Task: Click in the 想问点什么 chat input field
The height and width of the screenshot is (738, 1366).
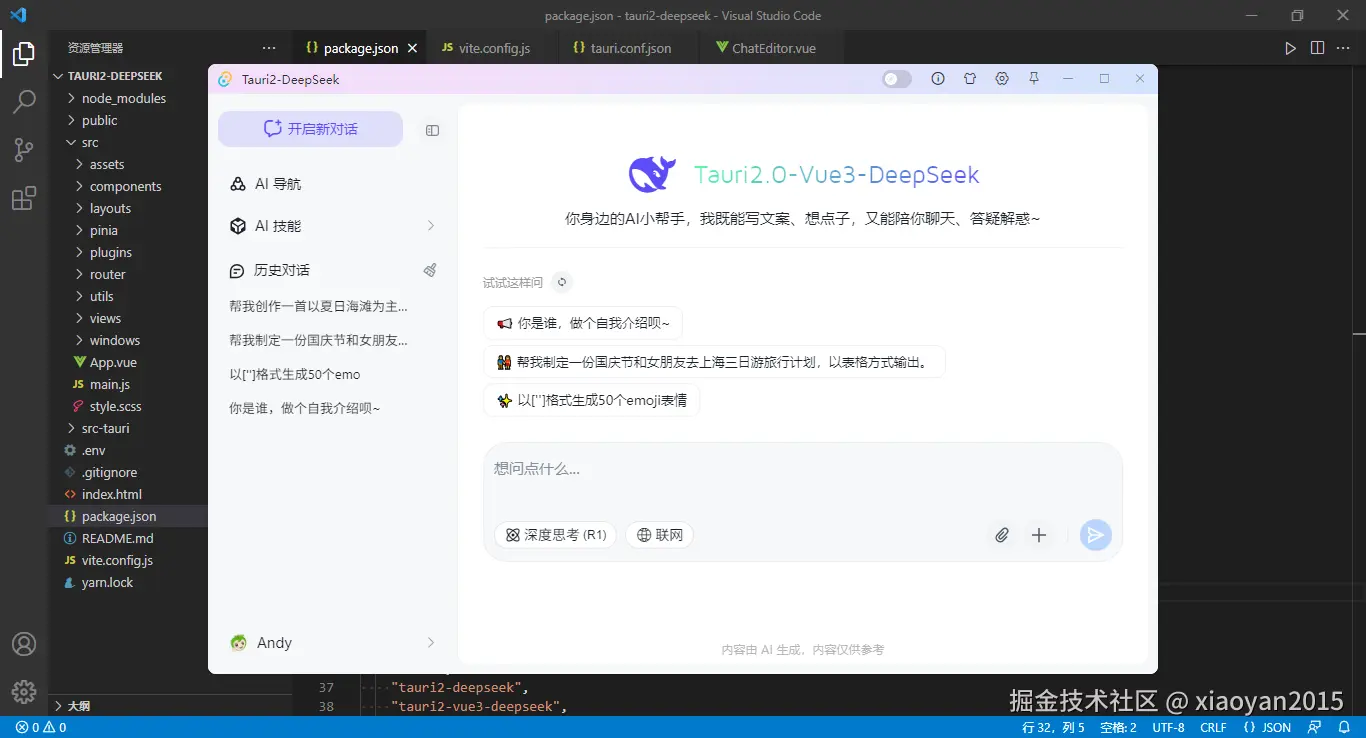Action: 700,470
